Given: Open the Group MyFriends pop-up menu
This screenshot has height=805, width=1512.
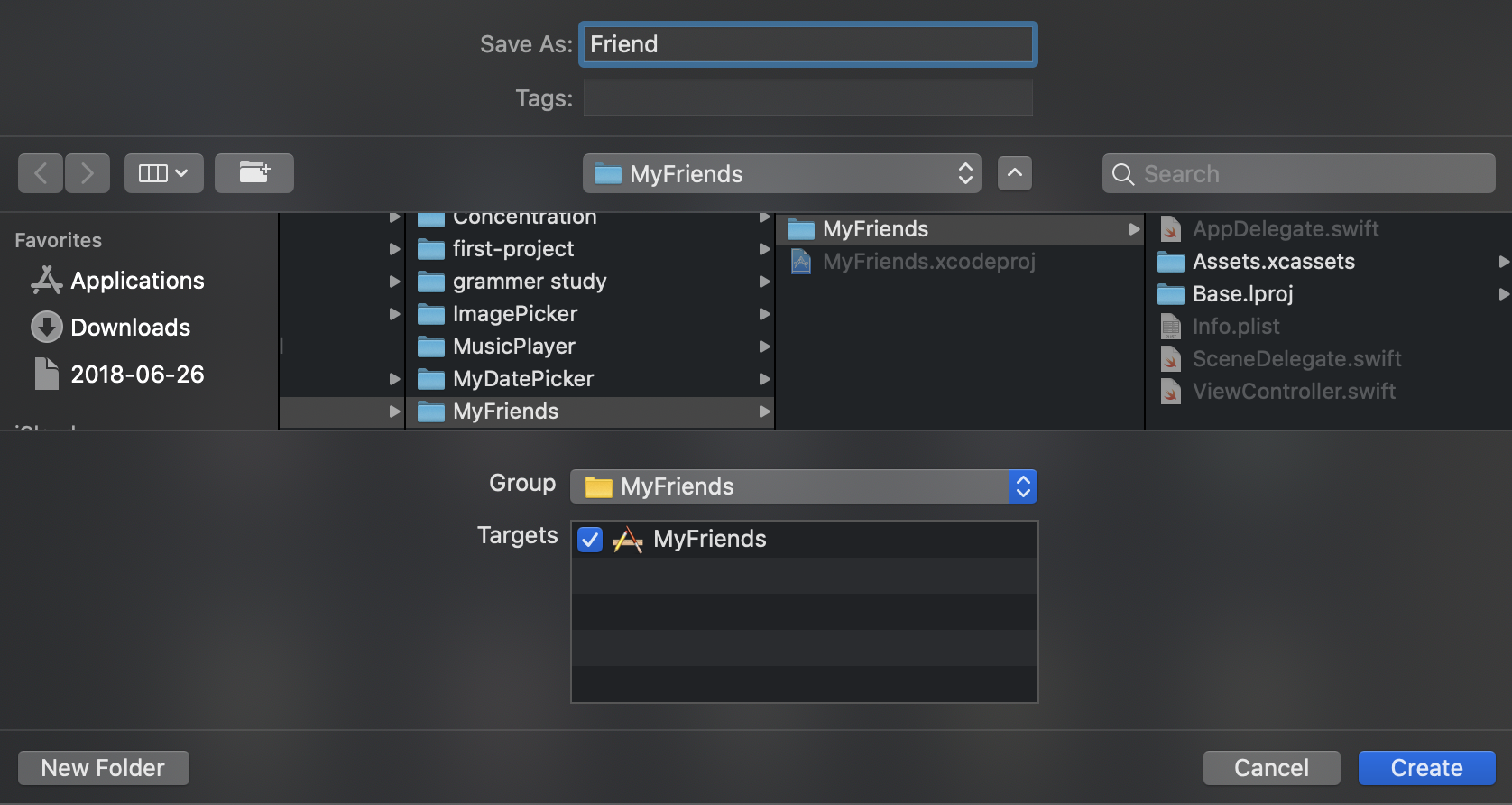Looking at the screenshot, I should [x=804, y=486].
